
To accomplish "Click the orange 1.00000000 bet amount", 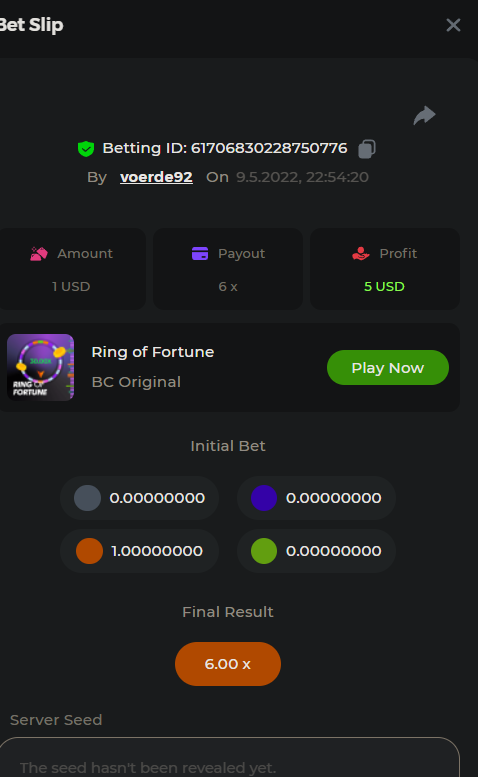I will tap(157, 551).
